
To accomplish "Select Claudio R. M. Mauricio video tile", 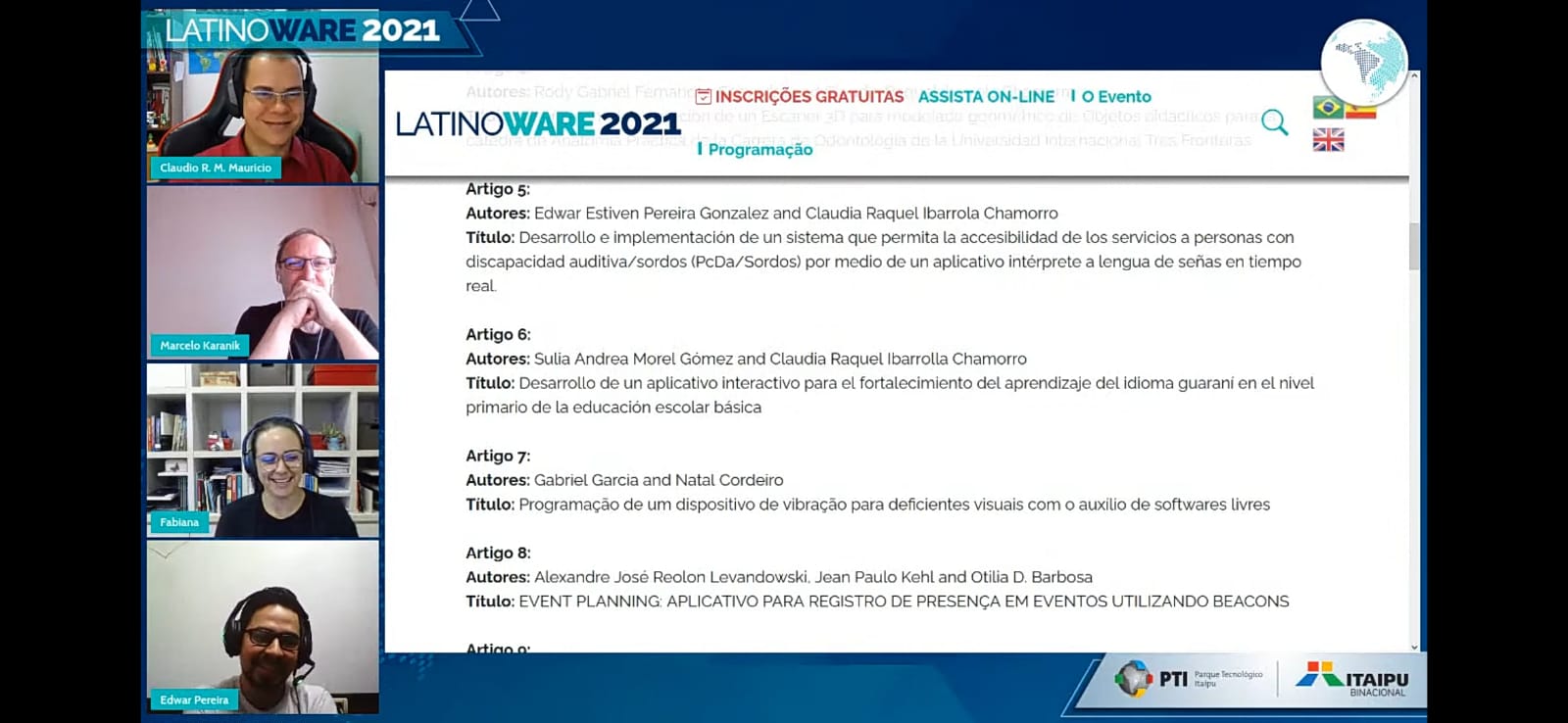I will click(x=263, y=116).
